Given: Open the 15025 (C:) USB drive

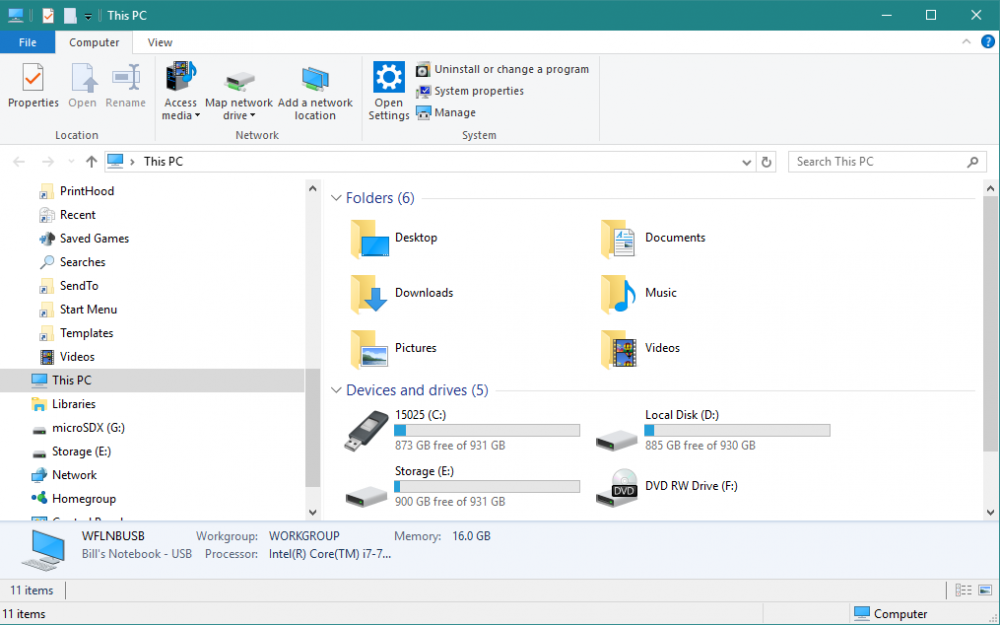Looking at the screenshot, I should pyautogui.click(x=366, y=430).
